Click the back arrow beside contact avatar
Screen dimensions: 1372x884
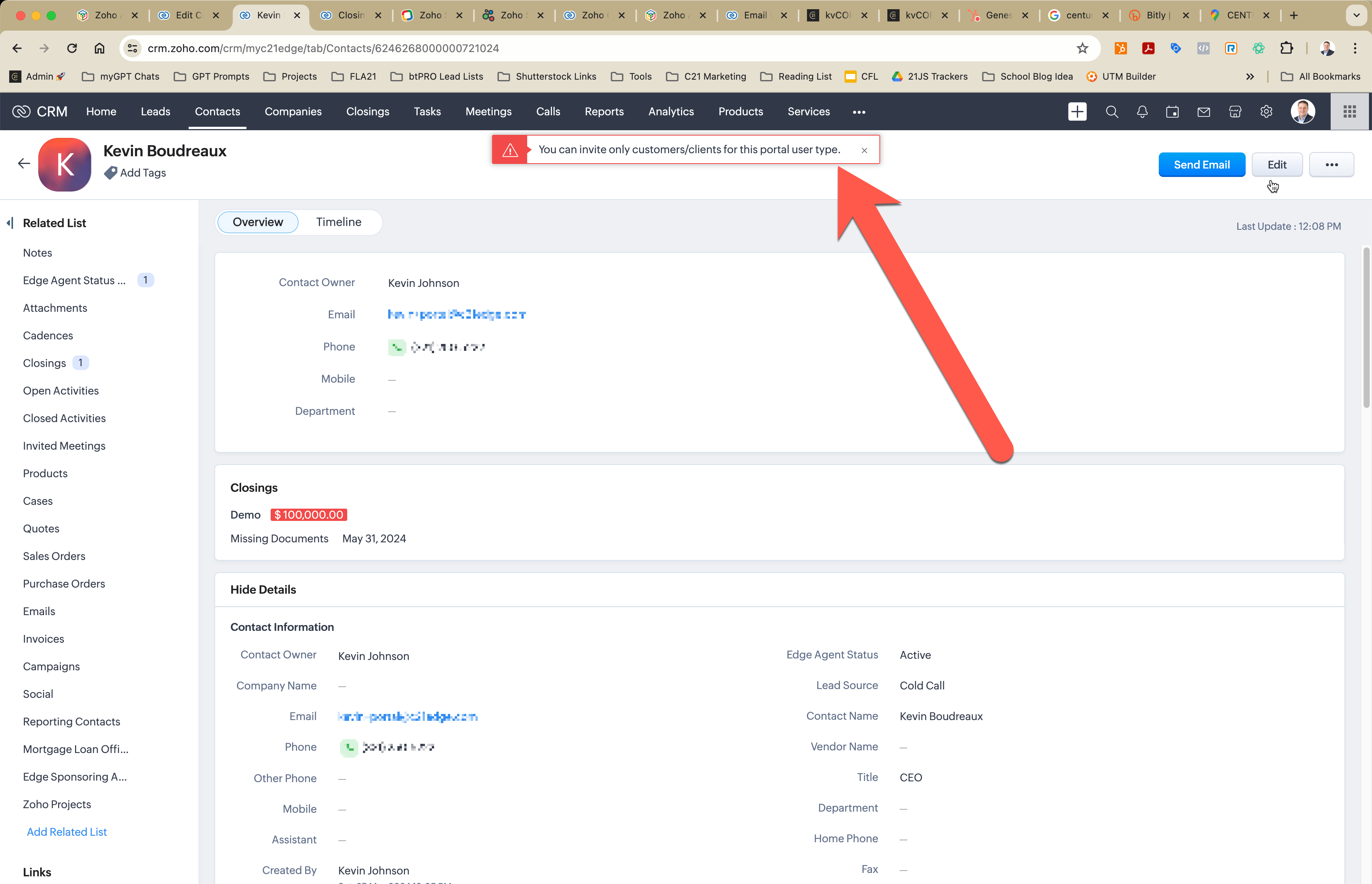coord(24,164)
